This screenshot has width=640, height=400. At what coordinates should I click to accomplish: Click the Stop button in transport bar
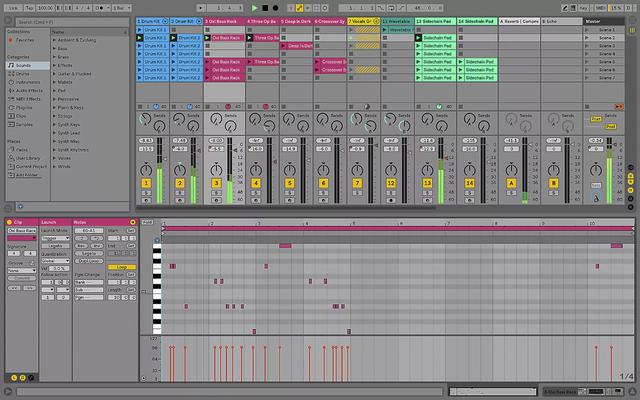point(265,7)
